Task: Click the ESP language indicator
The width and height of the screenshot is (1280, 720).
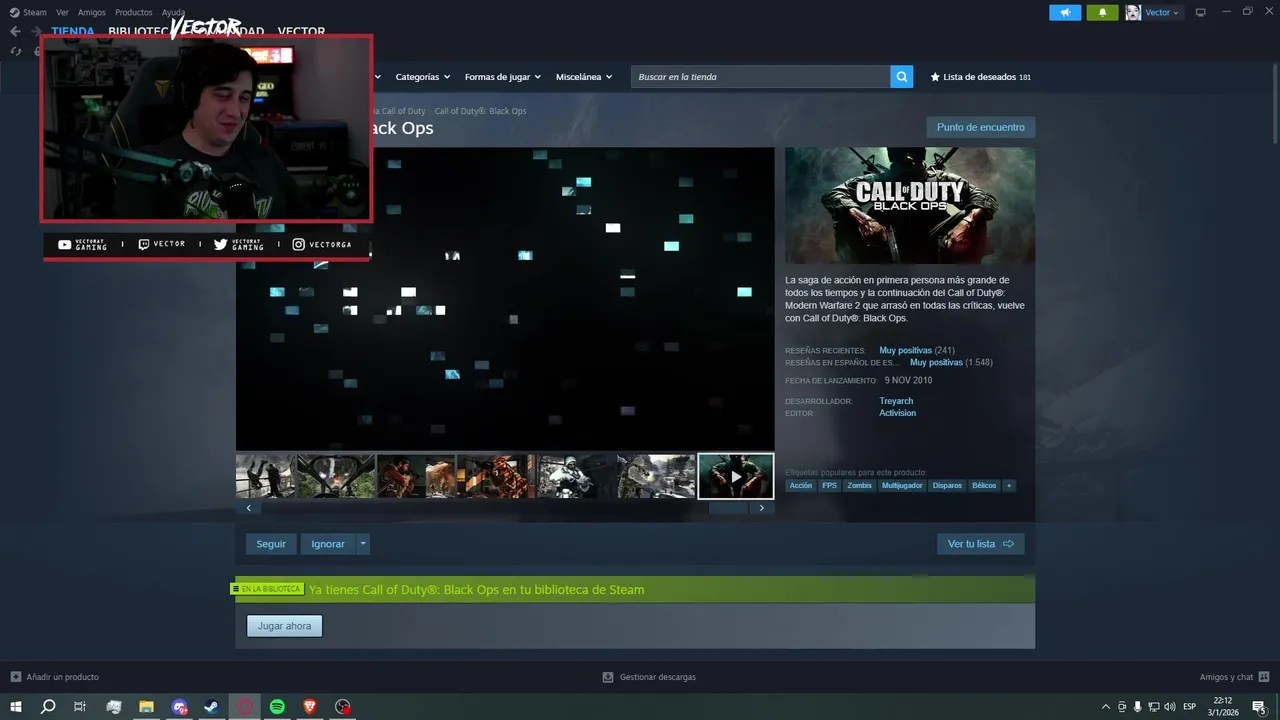Action: (x=1190, y=707)
